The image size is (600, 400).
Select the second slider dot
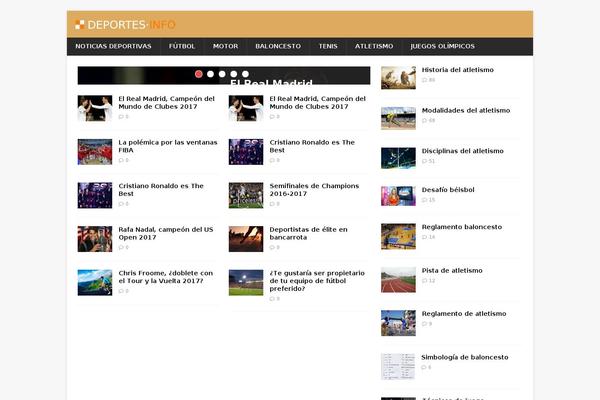point(210,74)
